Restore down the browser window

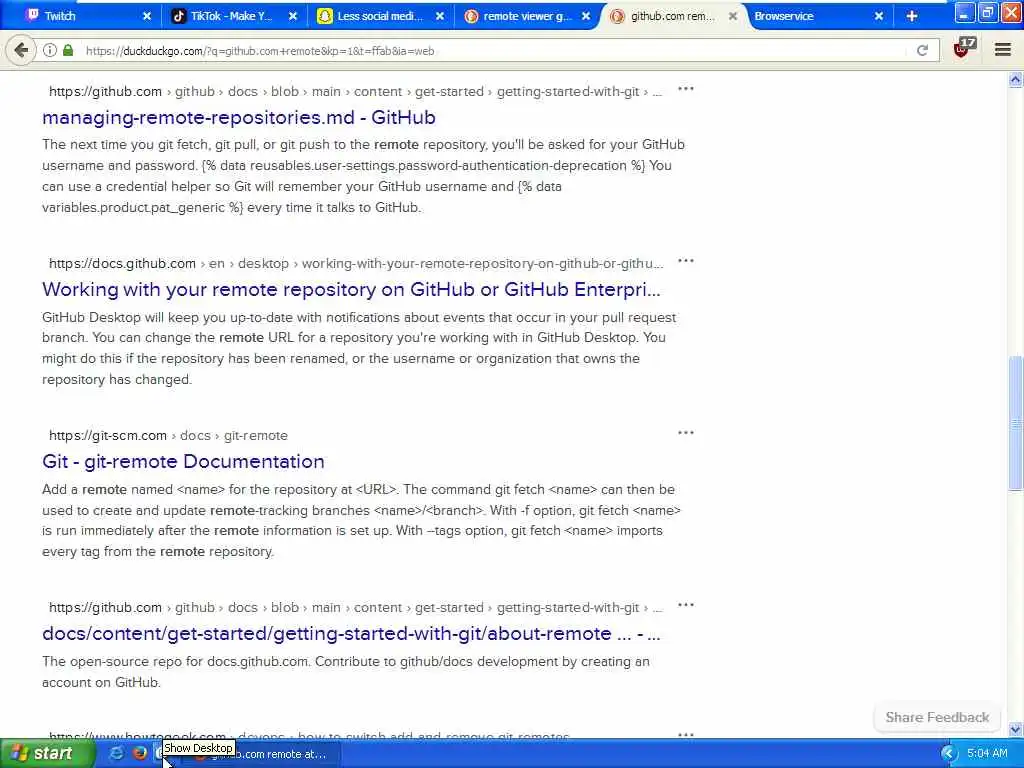click(987, 13)
